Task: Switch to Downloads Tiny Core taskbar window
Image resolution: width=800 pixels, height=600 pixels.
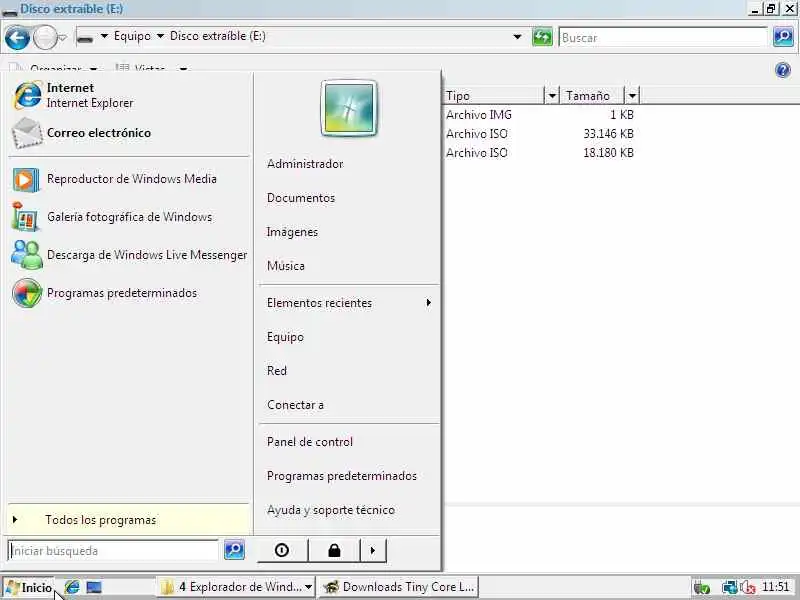Action: [x=398, y=587]
